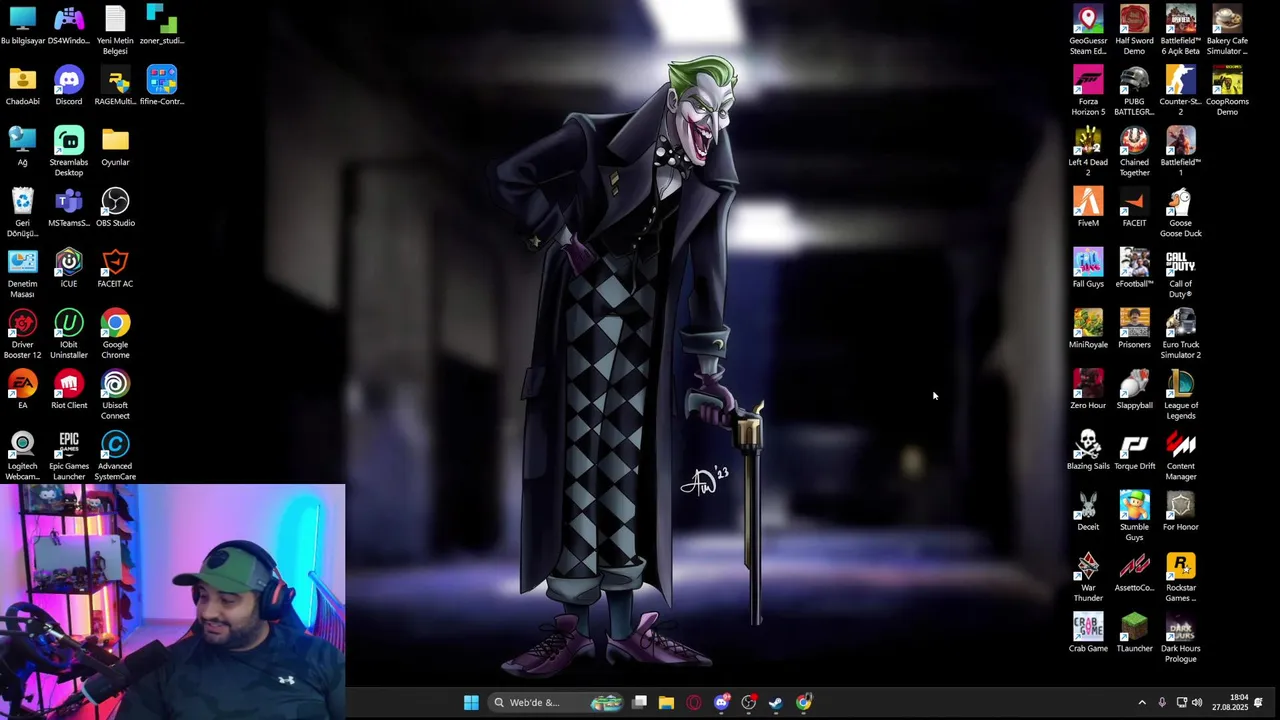
Task: Select Bu bilgisayar desktop icon
Action: [x=22, y=25]
